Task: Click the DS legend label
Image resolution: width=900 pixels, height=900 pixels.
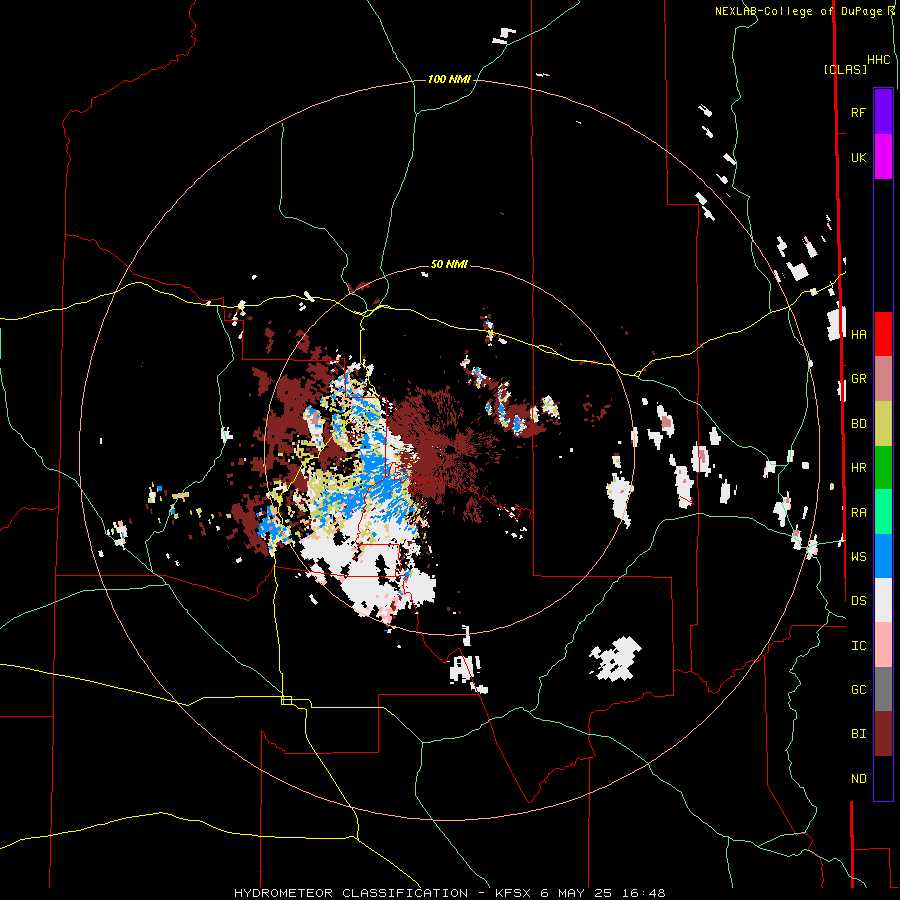Action: click(x=858, y=600)
